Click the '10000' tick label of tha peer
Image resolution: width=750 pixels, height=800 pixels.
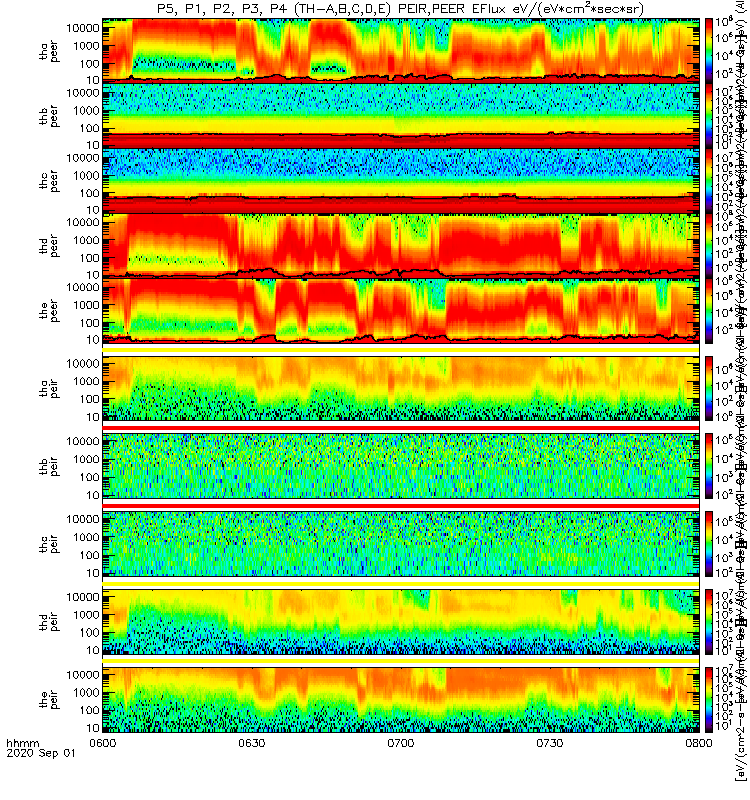coord(83,28)
